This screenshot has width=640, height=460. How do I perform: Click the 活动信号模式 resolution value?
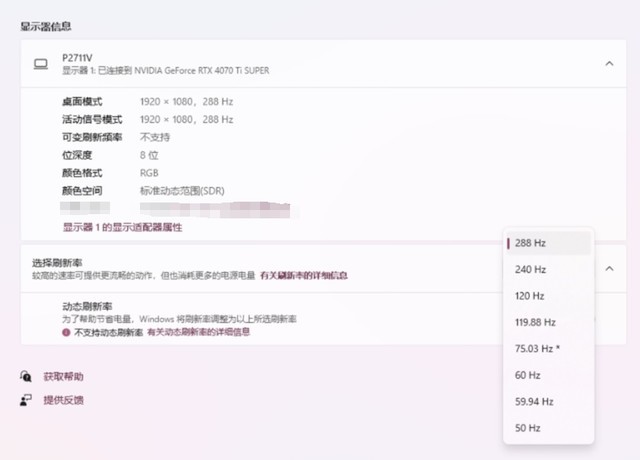coord(187,120)
